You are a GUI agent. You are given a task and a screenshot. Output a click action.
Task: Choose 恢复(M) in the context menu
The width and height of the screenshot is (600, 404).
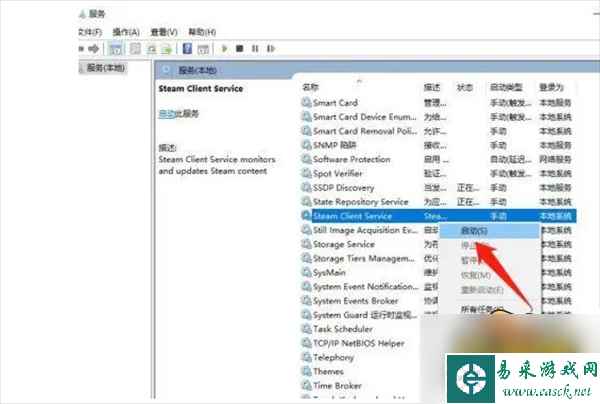tap(476, 275)
